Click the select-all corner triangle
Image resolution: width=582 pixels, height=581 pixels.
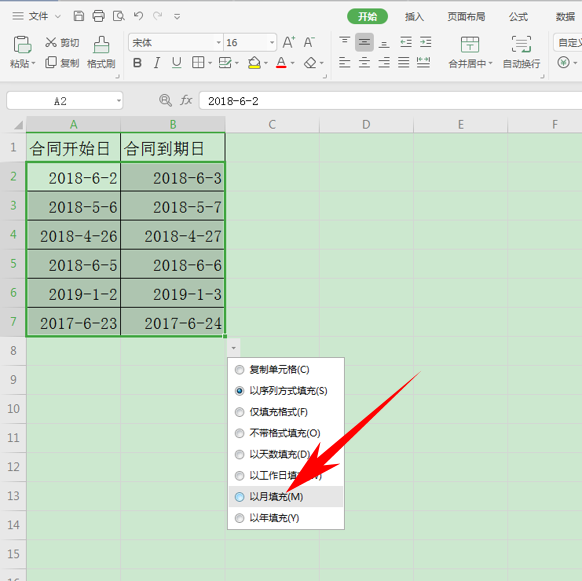18,125
